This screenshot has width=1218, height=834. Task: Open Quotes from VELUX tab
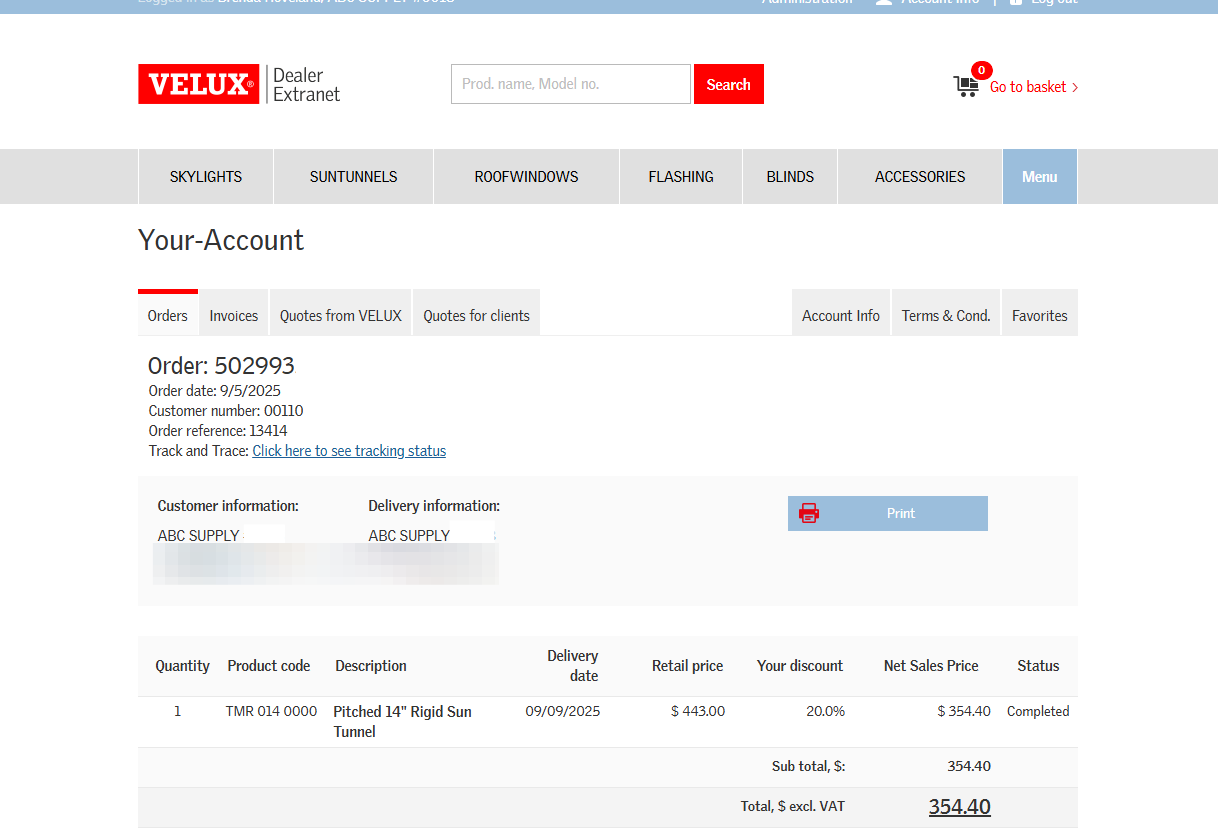(341, 315)
